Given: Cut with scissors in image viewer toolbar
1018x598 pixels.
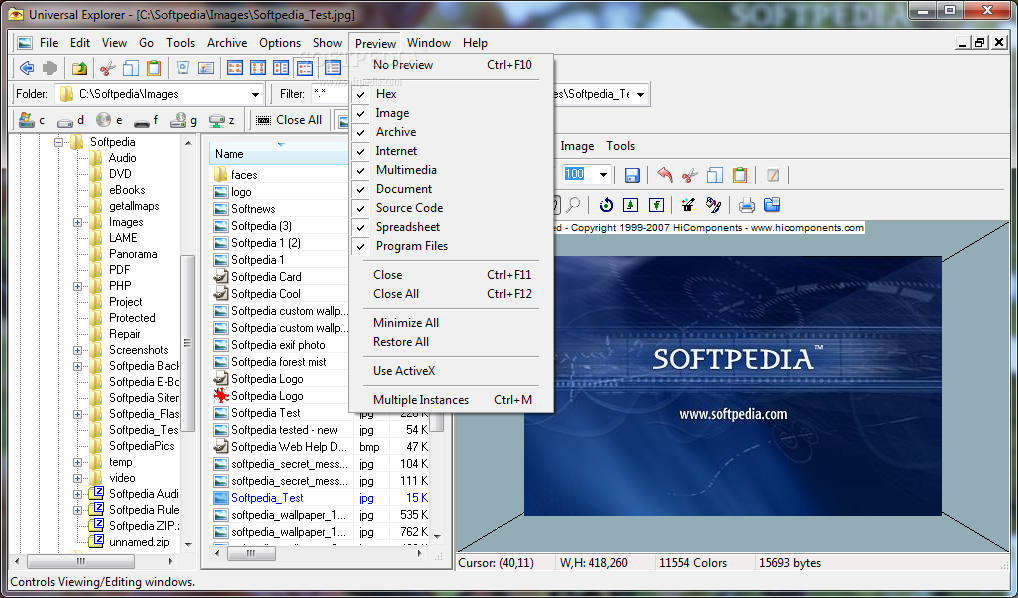Looking at the screenshot, I should click(689, 175).
